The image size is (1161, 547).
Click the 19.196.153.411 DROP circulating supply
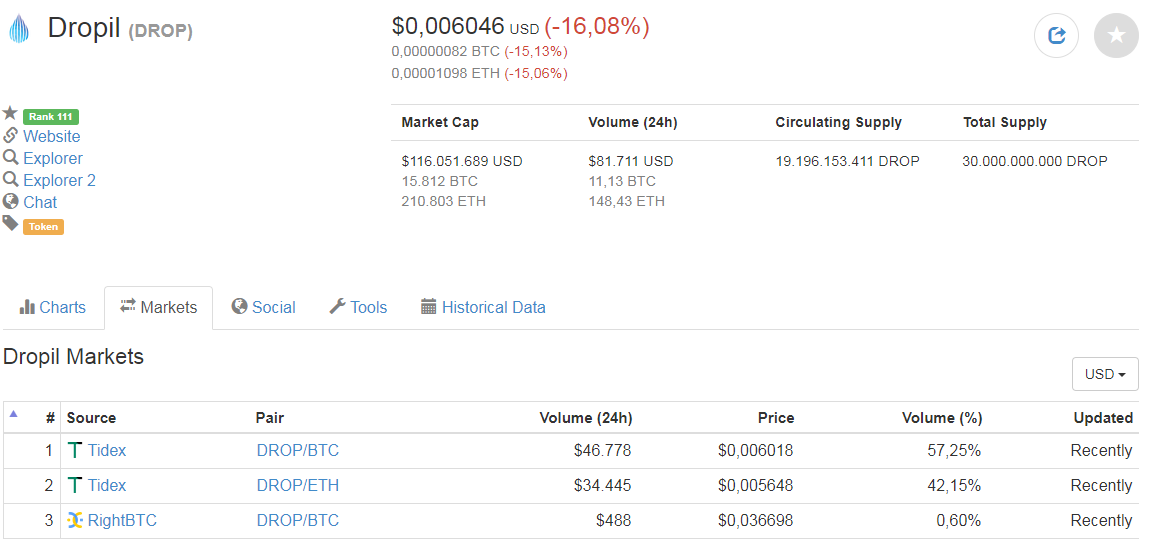pos(848,161)
